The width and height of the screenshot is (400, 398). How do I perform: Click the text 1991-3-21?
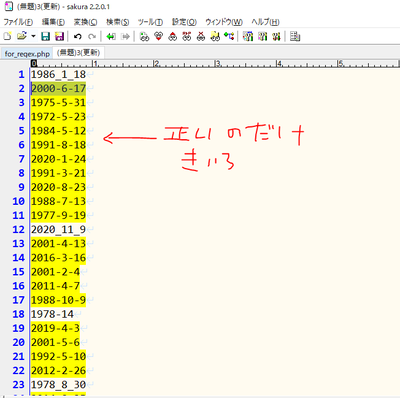[58, 173]
